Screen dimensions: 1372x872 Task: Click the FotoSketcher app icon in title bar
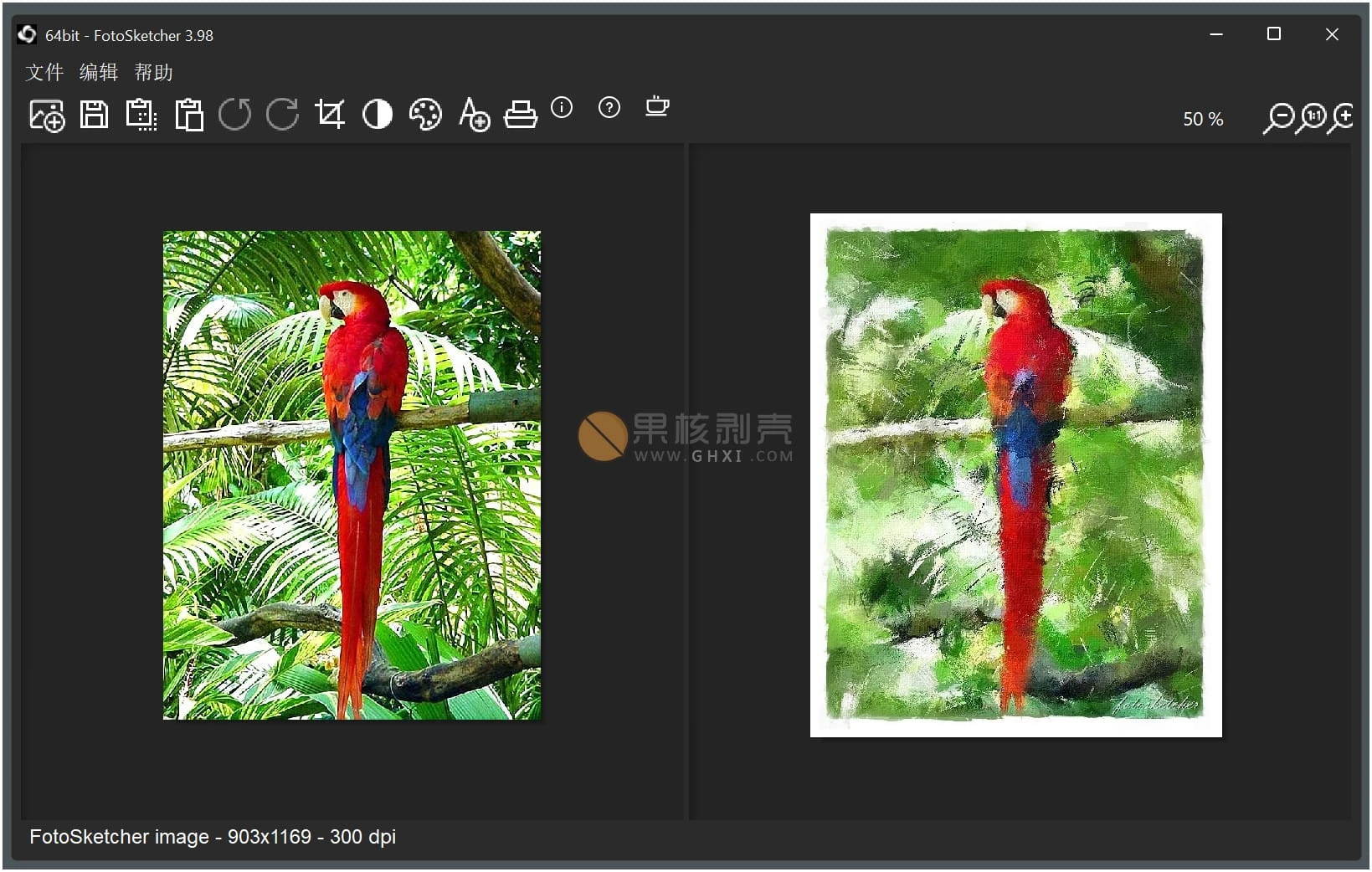point(27,34)
